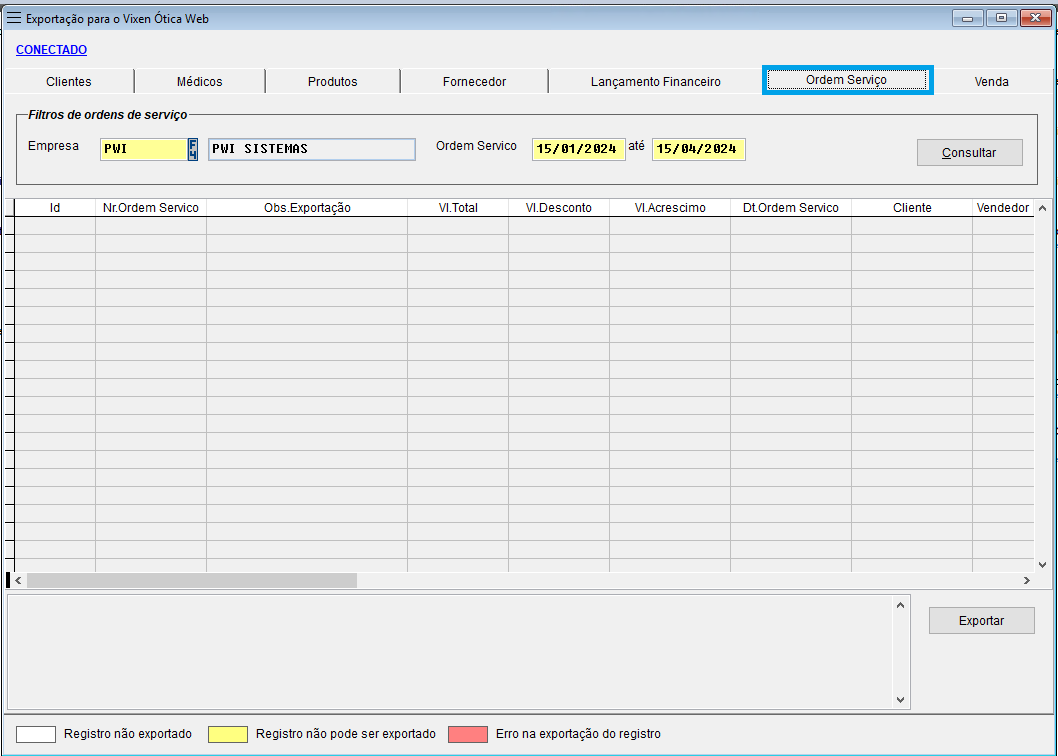Click the log box scroll down arrow
The width and height of the screenshot is (1058, 756).
click(900, 700)
